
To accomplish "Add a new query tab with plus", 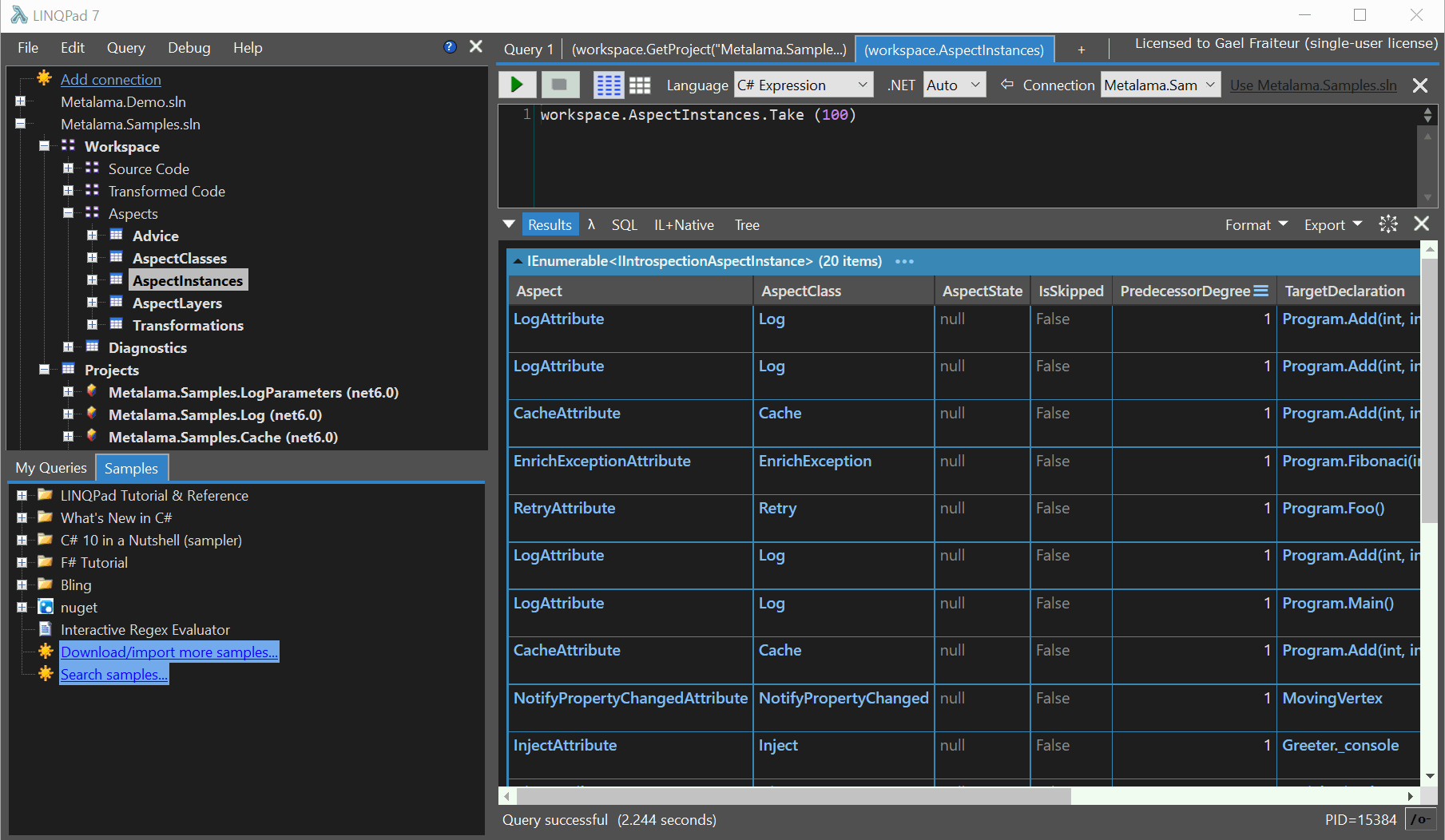I will coord(1081,50).
